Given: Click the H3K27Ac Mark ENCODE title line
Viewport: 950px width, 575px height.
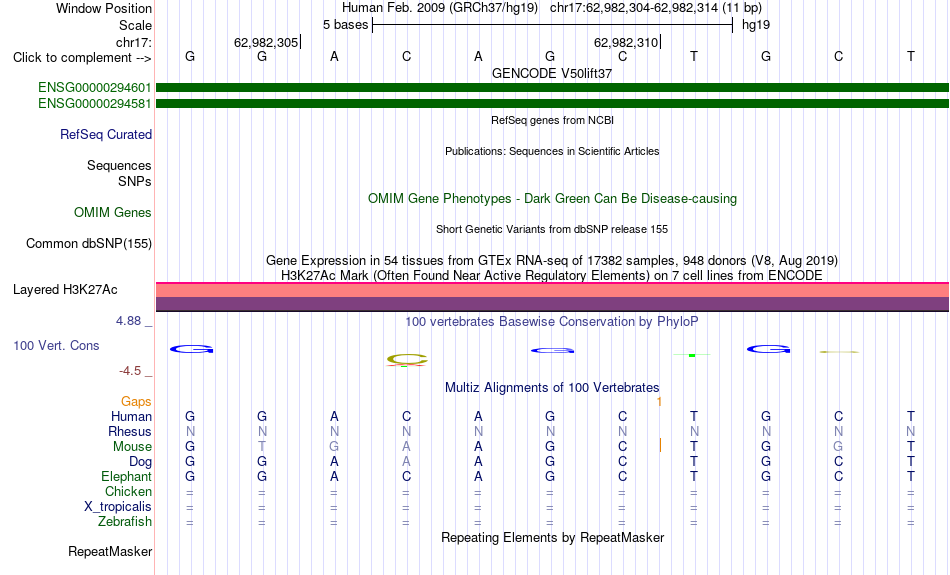Looking at the screenshot, I should [552, 276].
